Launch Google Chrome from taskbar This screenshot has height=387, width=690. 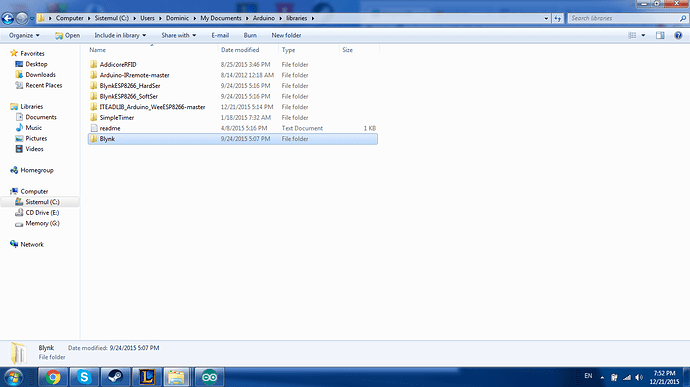[x=53, y=377]
